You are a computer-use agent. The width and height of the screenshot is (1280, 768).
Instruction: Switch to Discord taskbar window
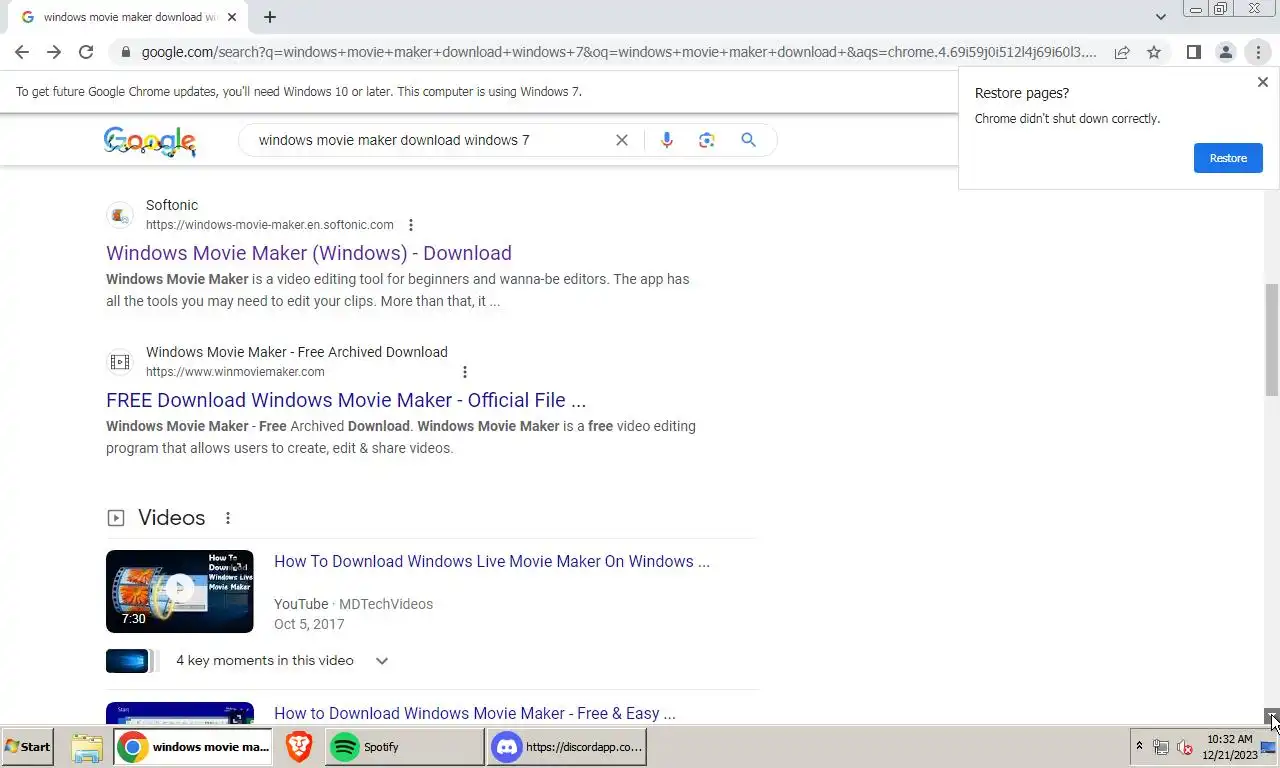click(x=567, y=747)
